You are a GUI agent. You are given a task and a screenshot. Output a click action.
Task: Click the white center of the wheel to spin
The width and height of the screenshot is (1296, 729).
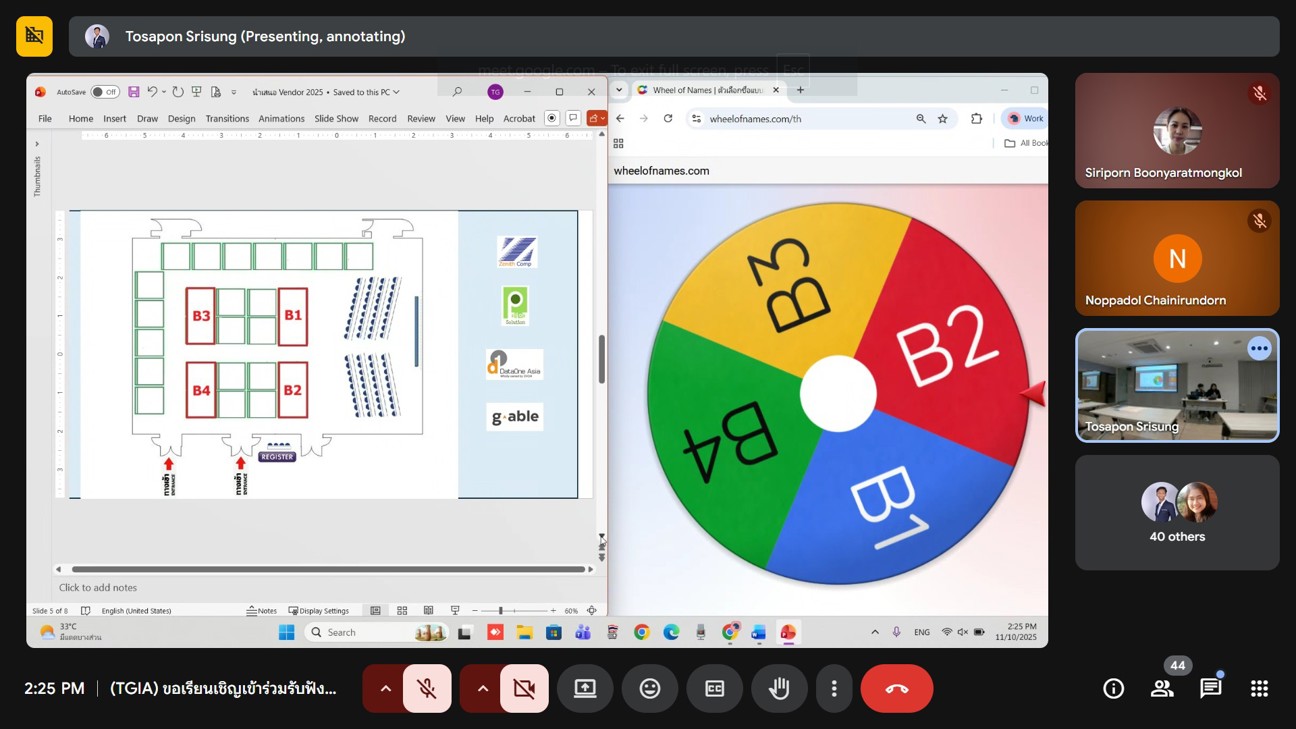click(x=838, y=393)
